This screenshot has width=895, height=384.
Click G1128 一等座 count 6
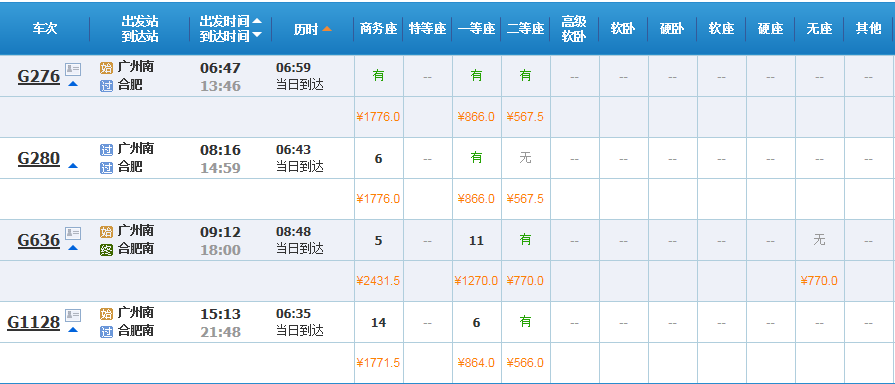pos(477,323)
